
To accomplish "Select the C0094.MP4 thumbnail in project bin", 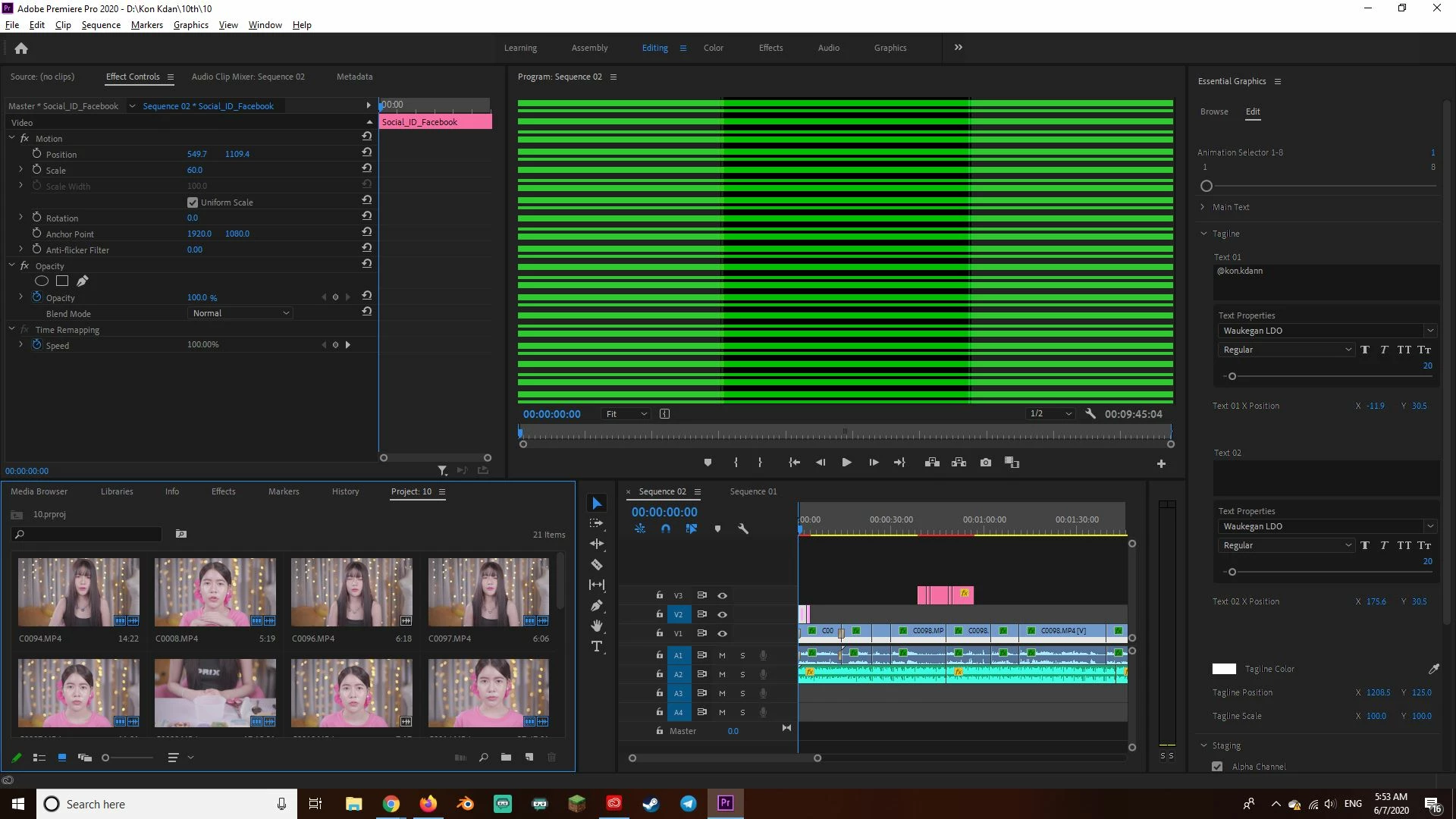I will point(79,592).
